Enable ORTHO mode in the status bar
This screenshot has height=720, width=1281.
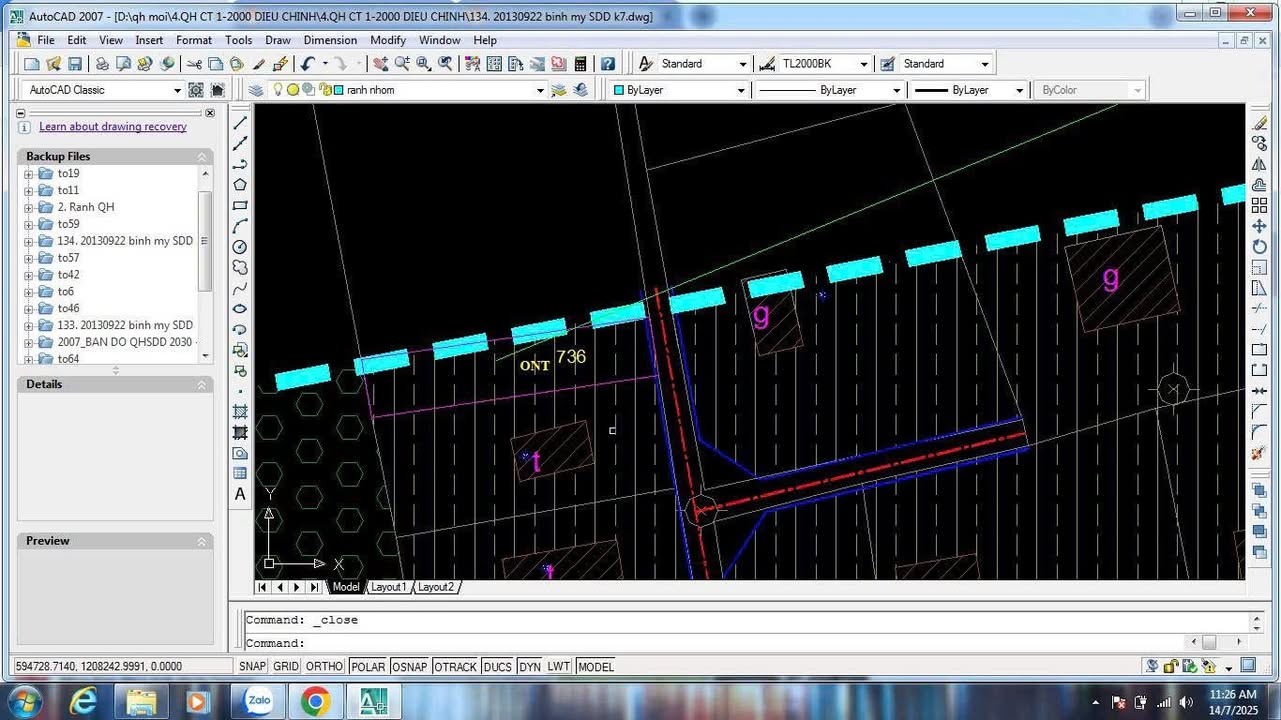point(324,666)
